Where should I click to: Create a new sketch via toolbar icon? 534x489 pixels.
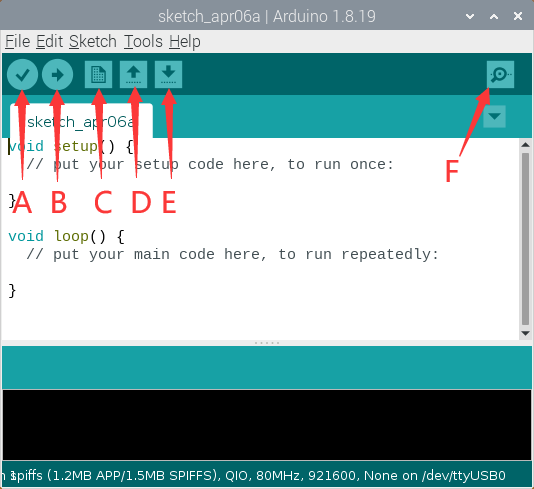click(98, 75)
